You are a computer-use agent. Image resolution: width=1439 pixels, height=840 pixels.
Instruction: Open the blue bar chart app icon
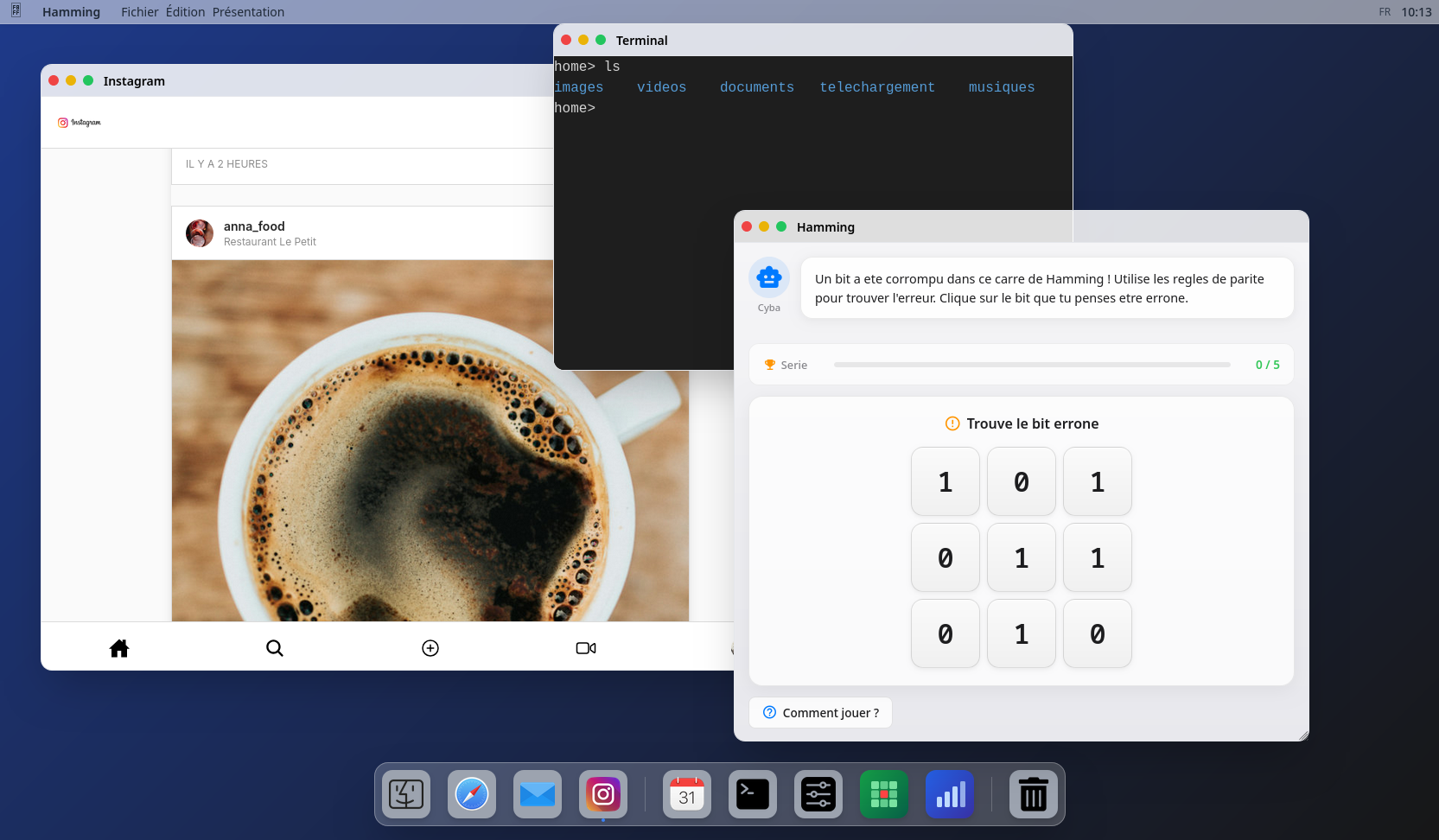[950, 794]
